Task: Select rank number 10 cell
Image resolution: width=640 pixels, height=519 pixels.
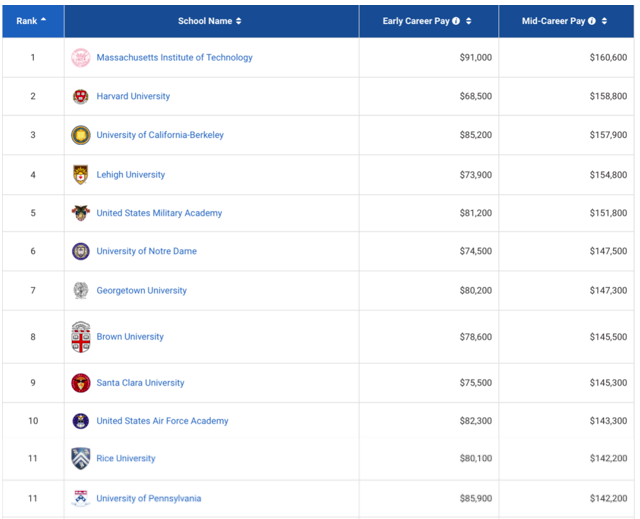Action: tap(33, 421)
